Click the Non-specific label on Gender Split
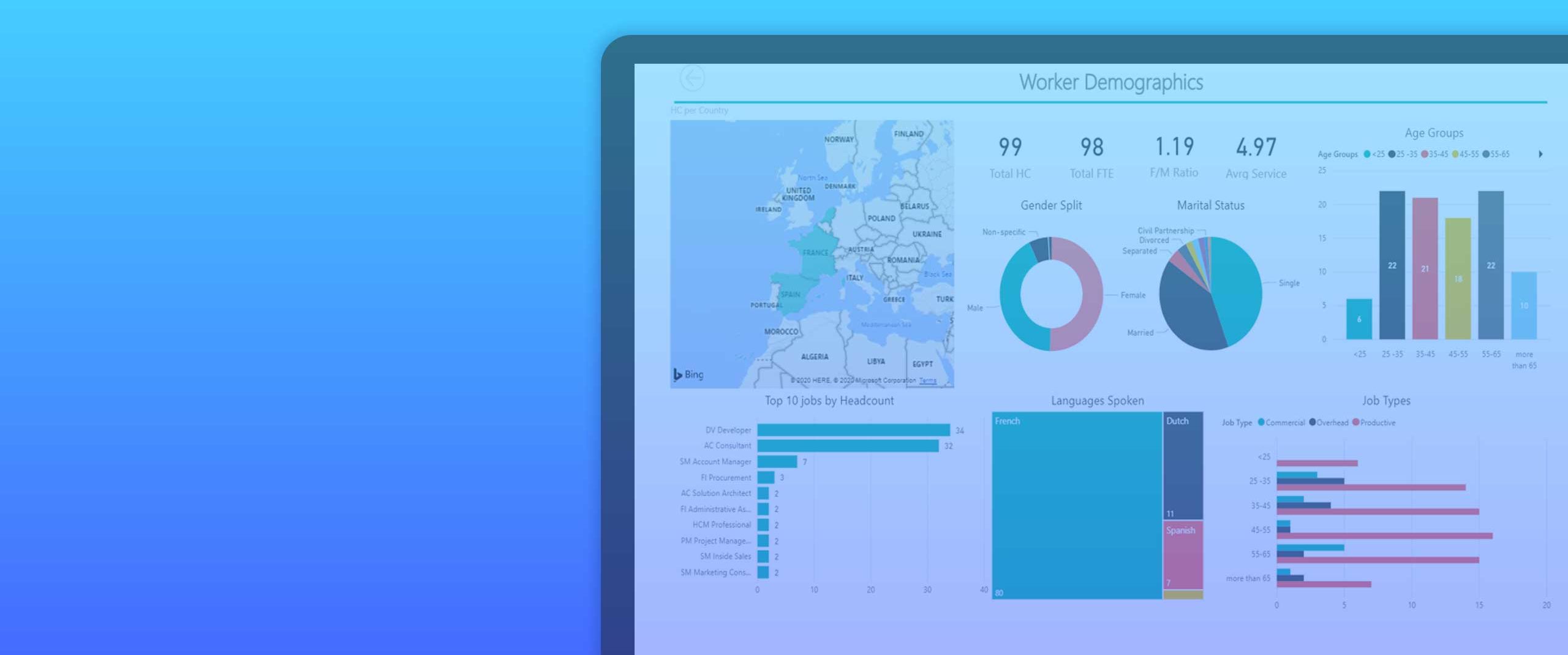 coord(1004,232)
